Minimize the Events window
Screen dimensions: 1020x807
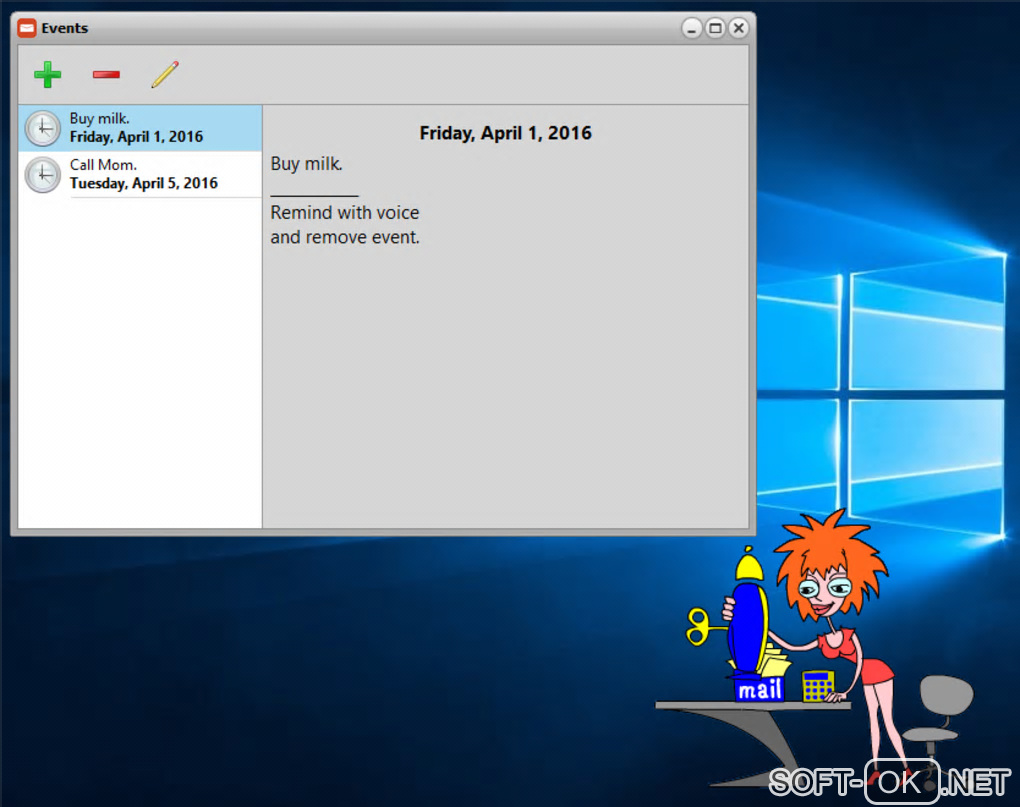(x=691, y=28)
